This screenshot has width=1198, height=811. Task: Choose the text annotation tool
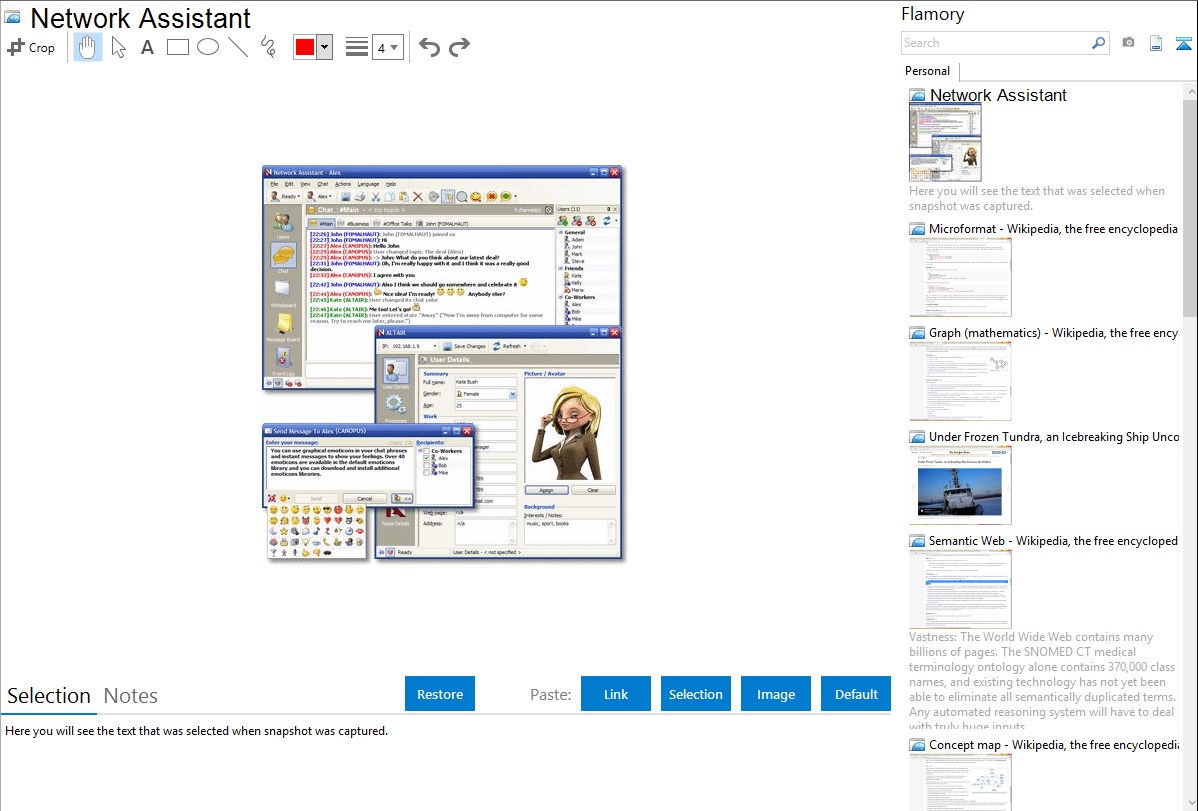coord(147,47)
